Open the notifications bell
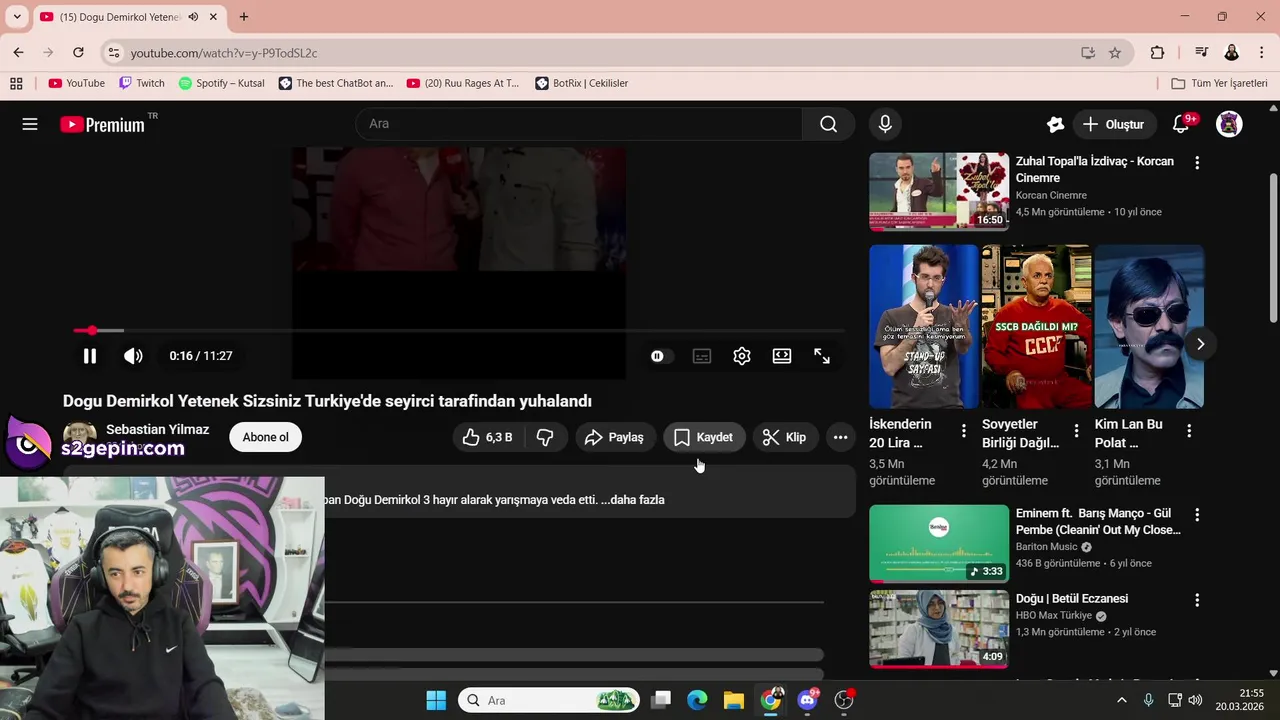1280x720 pixels. pyautogui.click(x=1181, y=124)
